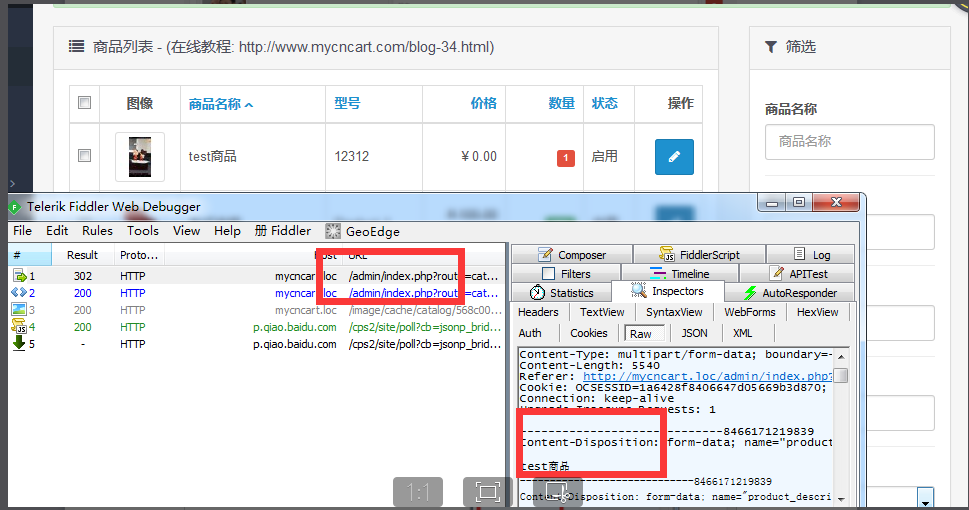Screen dimensions: 969x510
Task: Tick the select-all checkbox in product table header
Action: (x=85, y=103)
